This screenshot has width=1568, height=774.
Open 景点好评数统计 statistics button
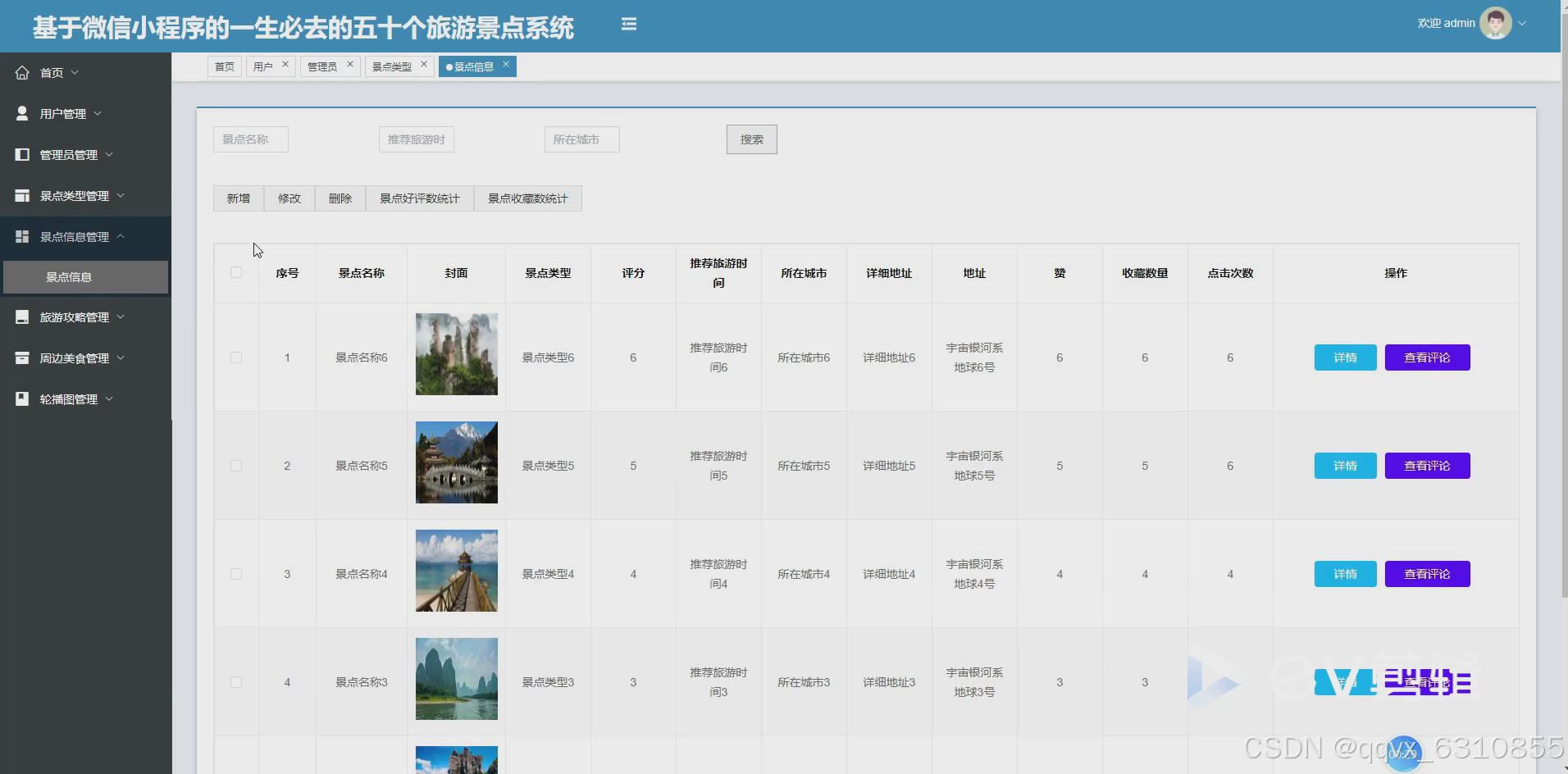[x=420, y=198]
